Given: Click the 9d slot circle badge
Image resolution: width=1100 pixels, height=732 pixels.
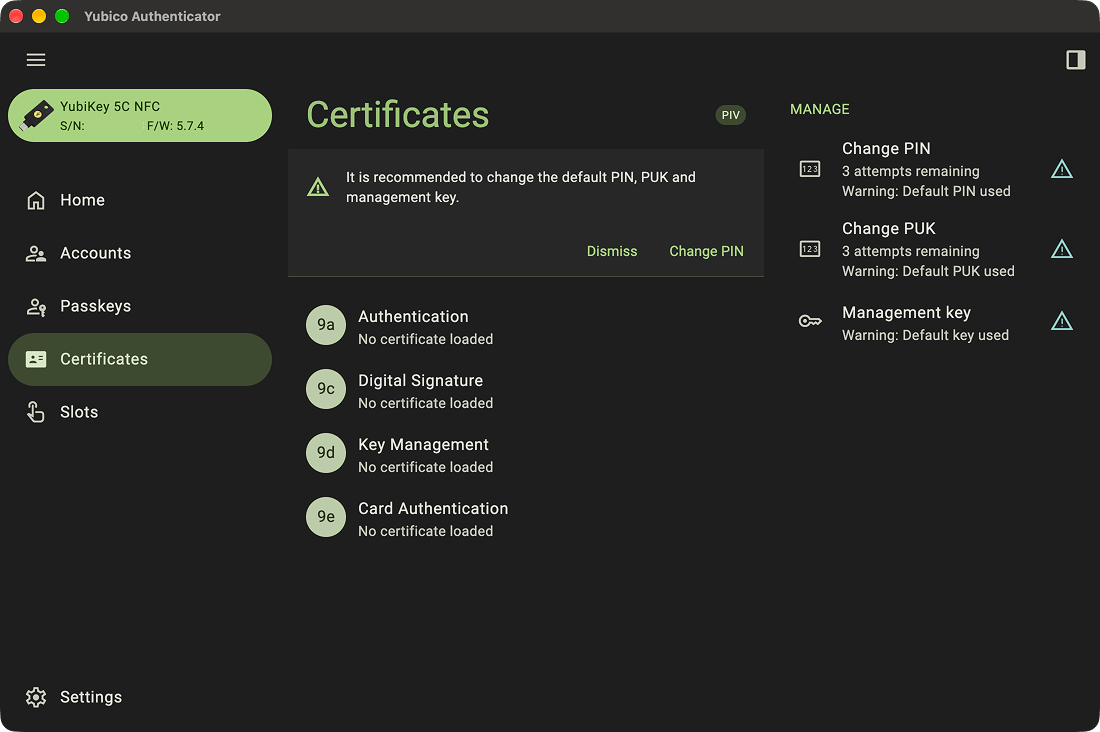Looking at the screenshot, I should click(326, 453).
